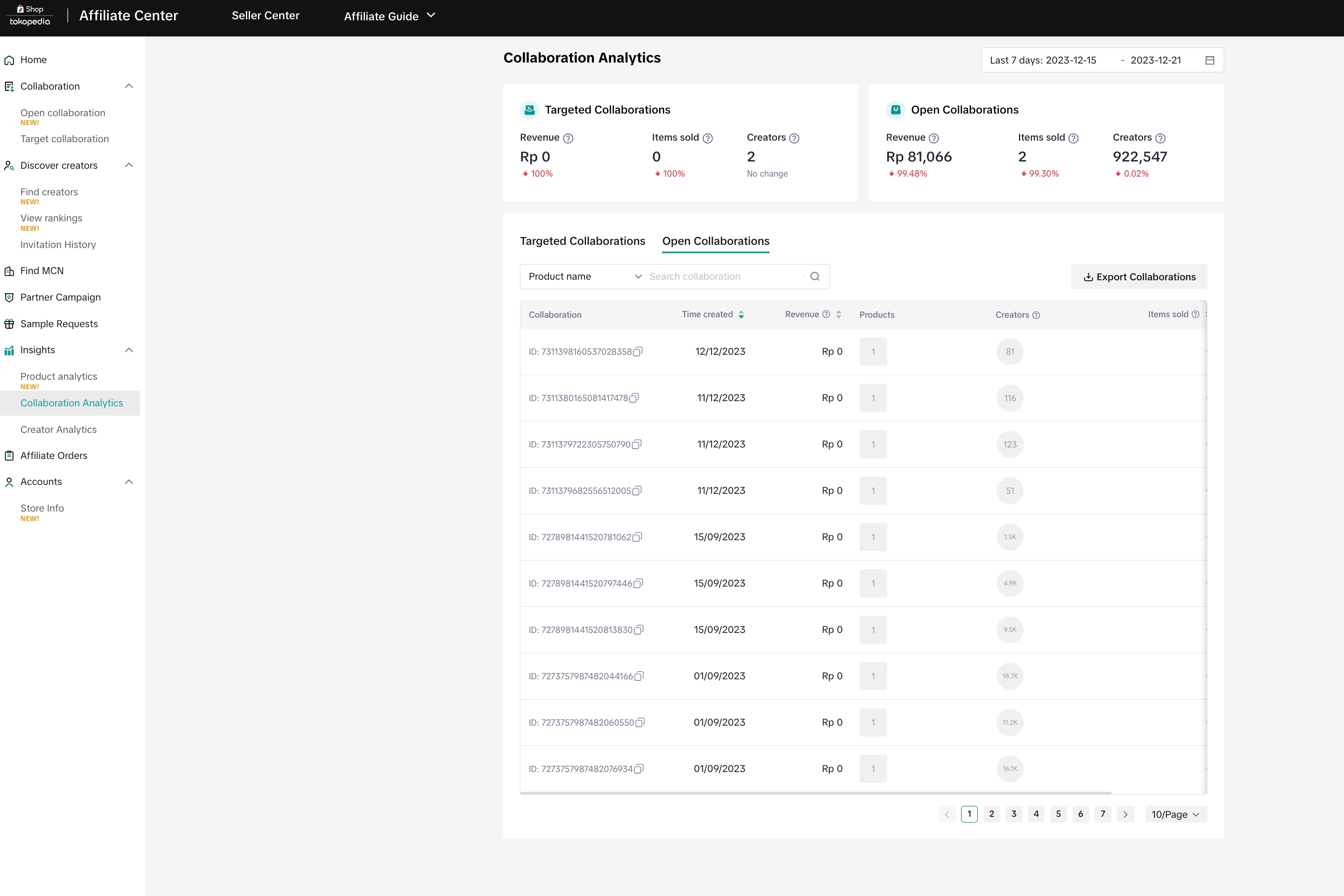
Task: Click Creators column help icon in table
Action: pyautogui.click(x=1036, y=315)
